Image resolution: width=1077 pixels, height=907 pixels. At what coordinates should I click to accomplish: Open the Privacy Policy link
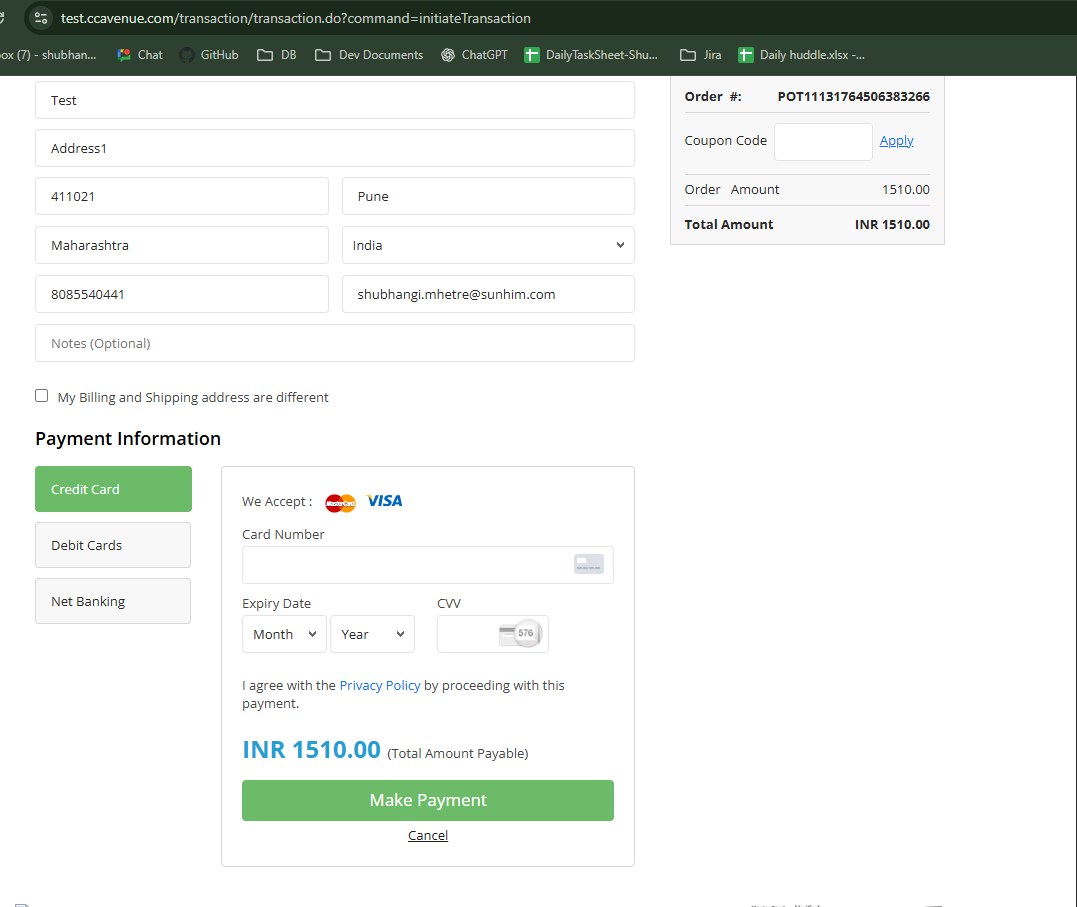click(x=380, y=685)
